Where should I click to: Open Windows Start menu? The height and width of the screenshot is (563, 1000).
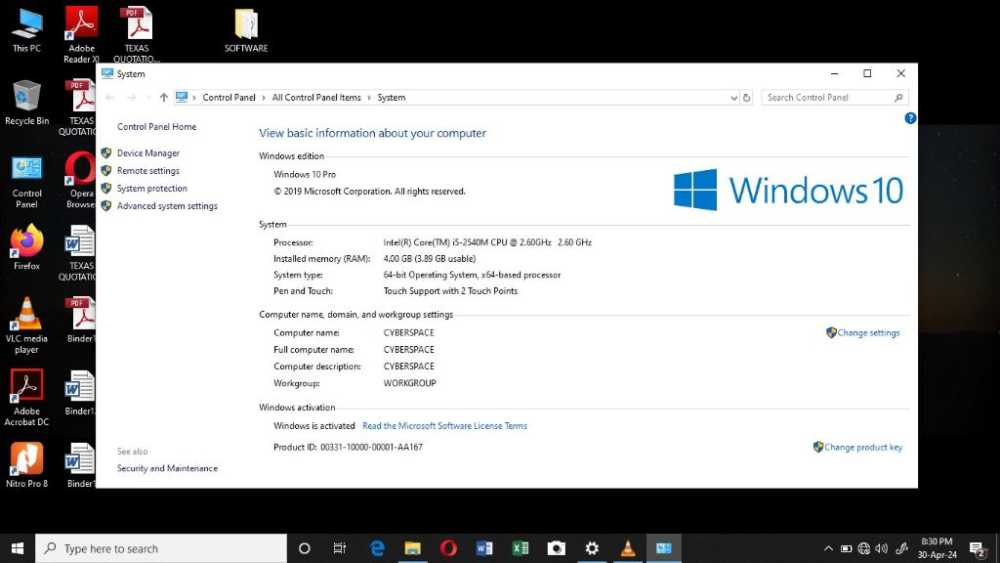[x=17, y=548]
